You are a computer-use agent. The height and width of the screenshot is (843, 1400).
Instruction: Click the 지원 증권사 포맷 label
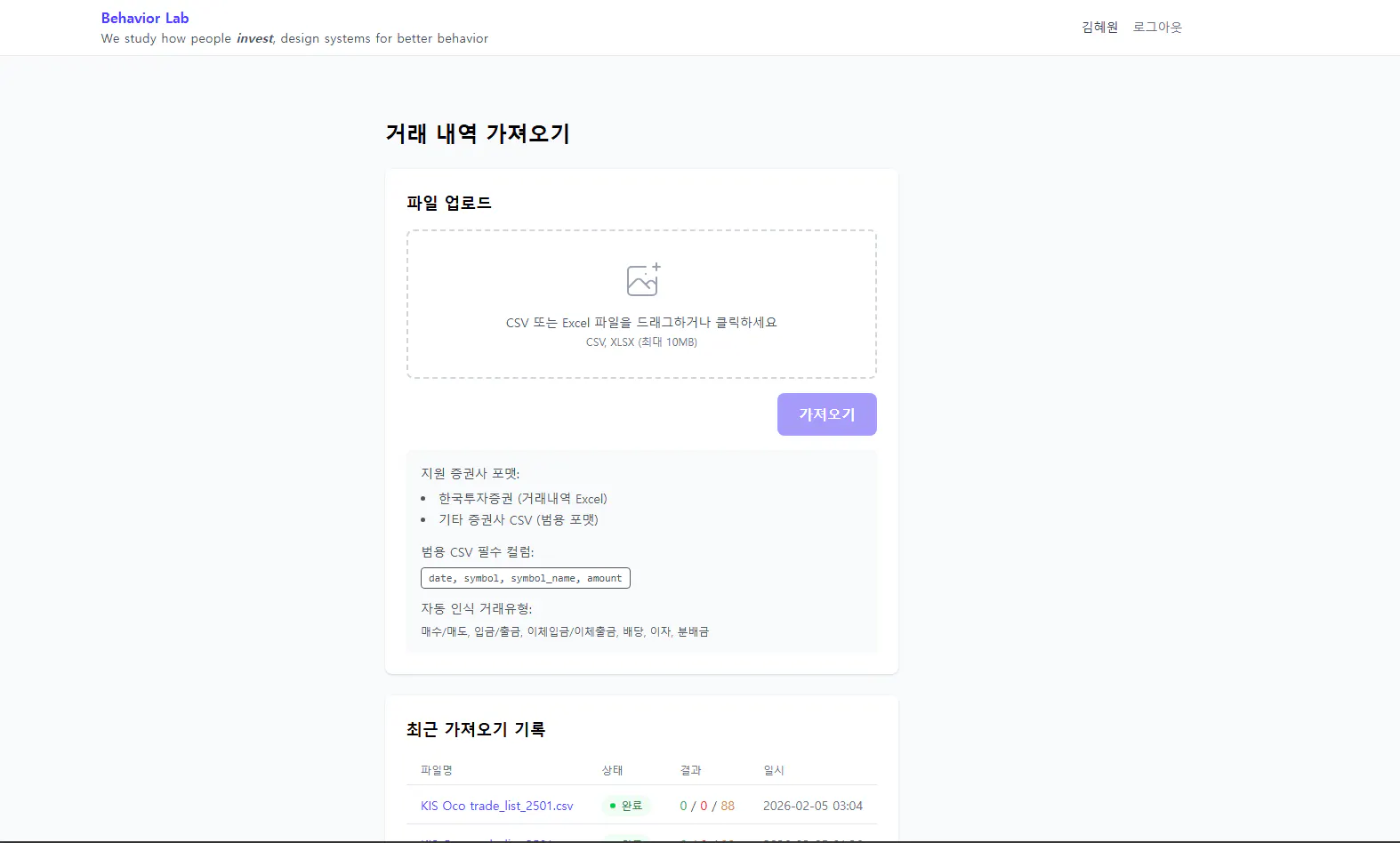click(471, 473)
